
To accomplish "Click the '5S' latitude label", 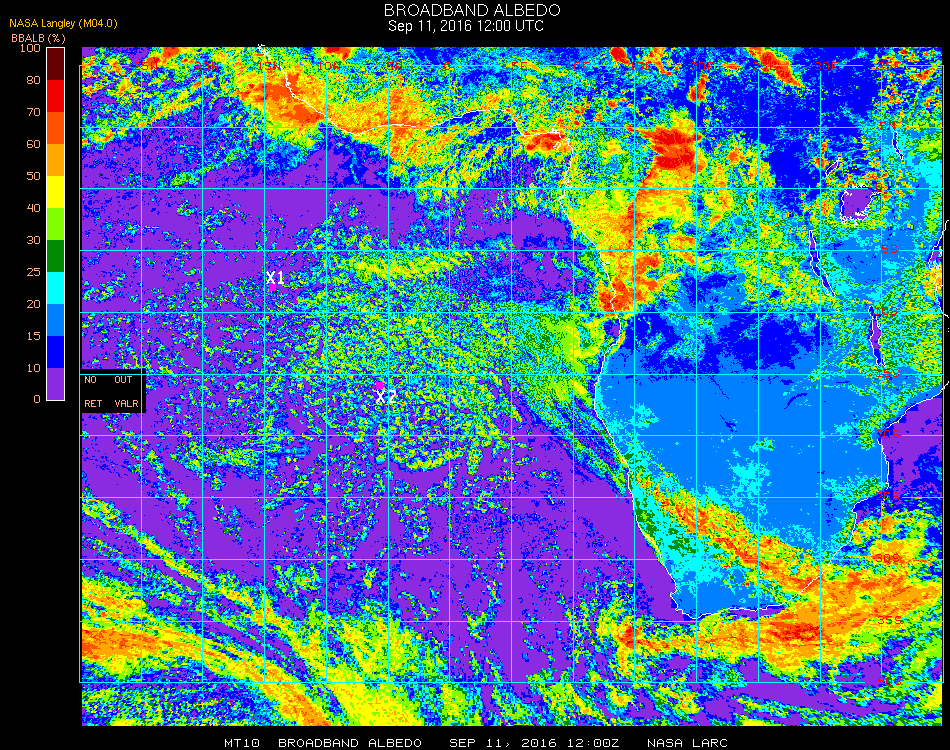I will pos(889,250).
